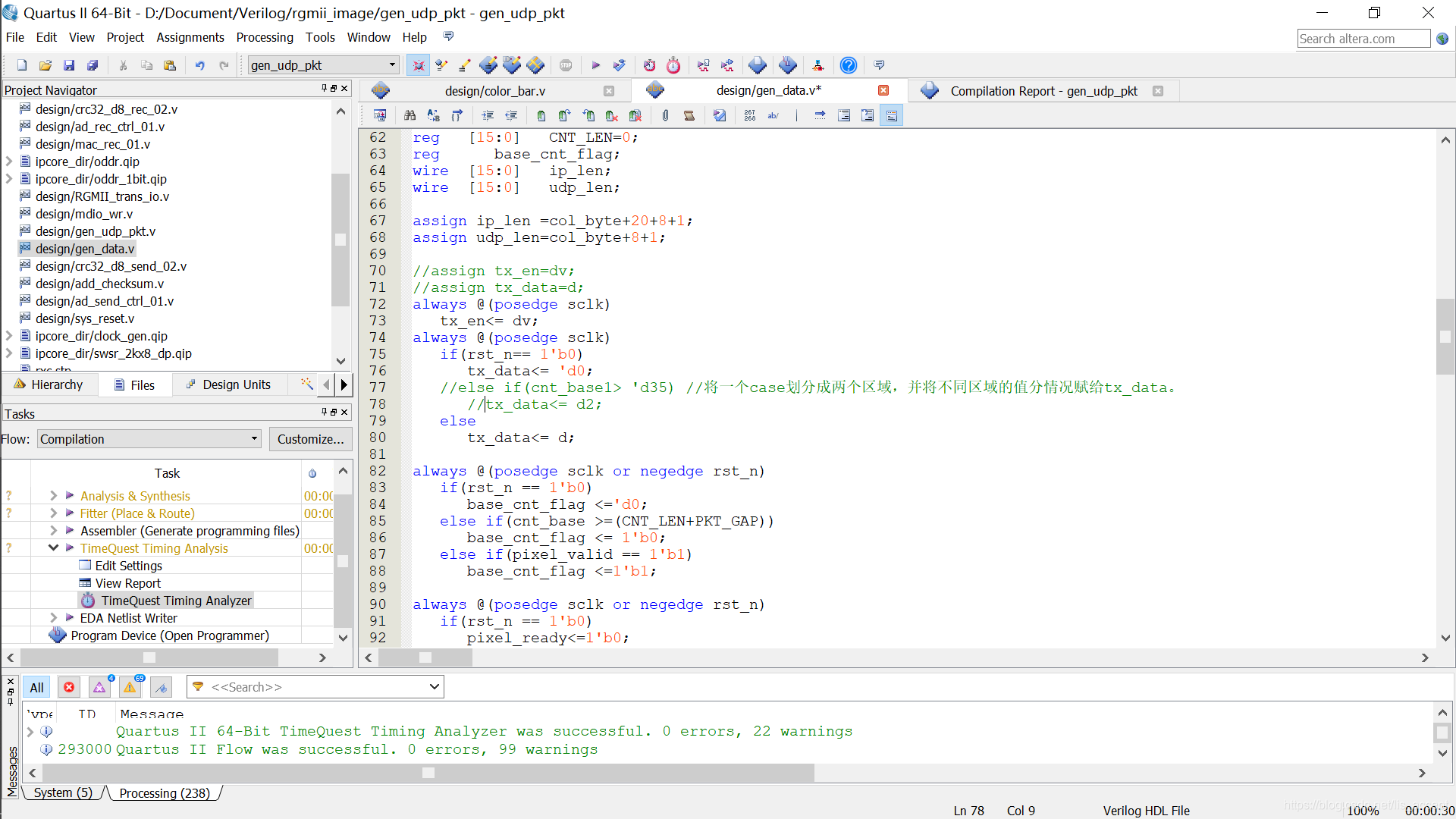1456x819 pixels.
Task: Click the Customize... button
Action: tap(310, 439)
